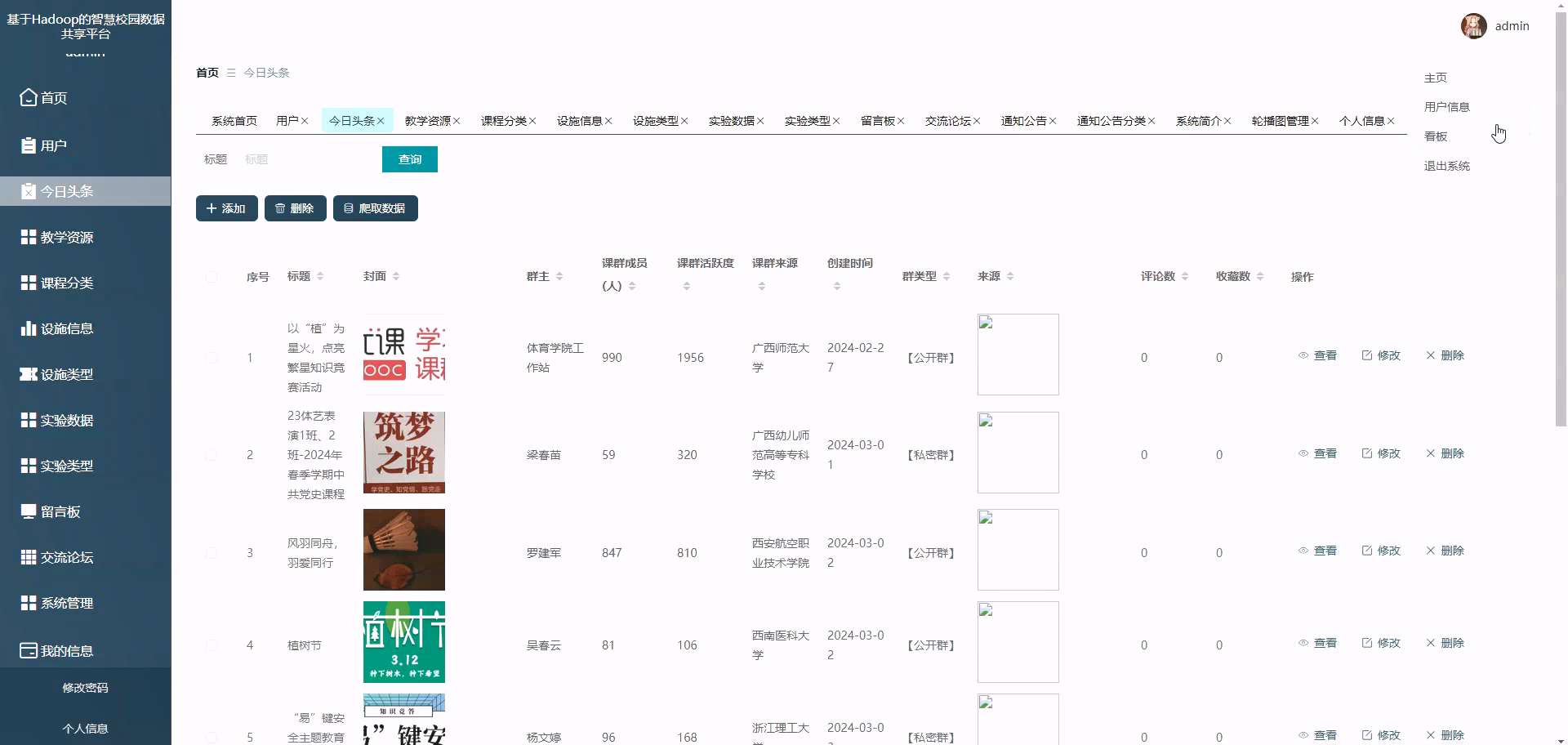Check the checkbox for row 3
This screenshot has height=745, width=1568.
pos(212,553)
